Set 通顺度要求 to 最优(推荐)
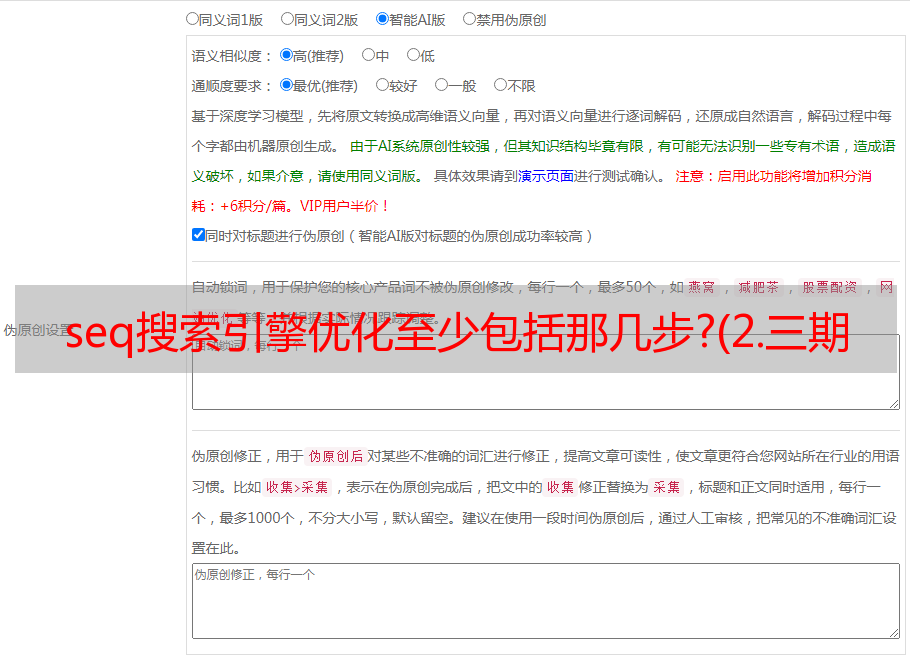 (x=286, y=85)
